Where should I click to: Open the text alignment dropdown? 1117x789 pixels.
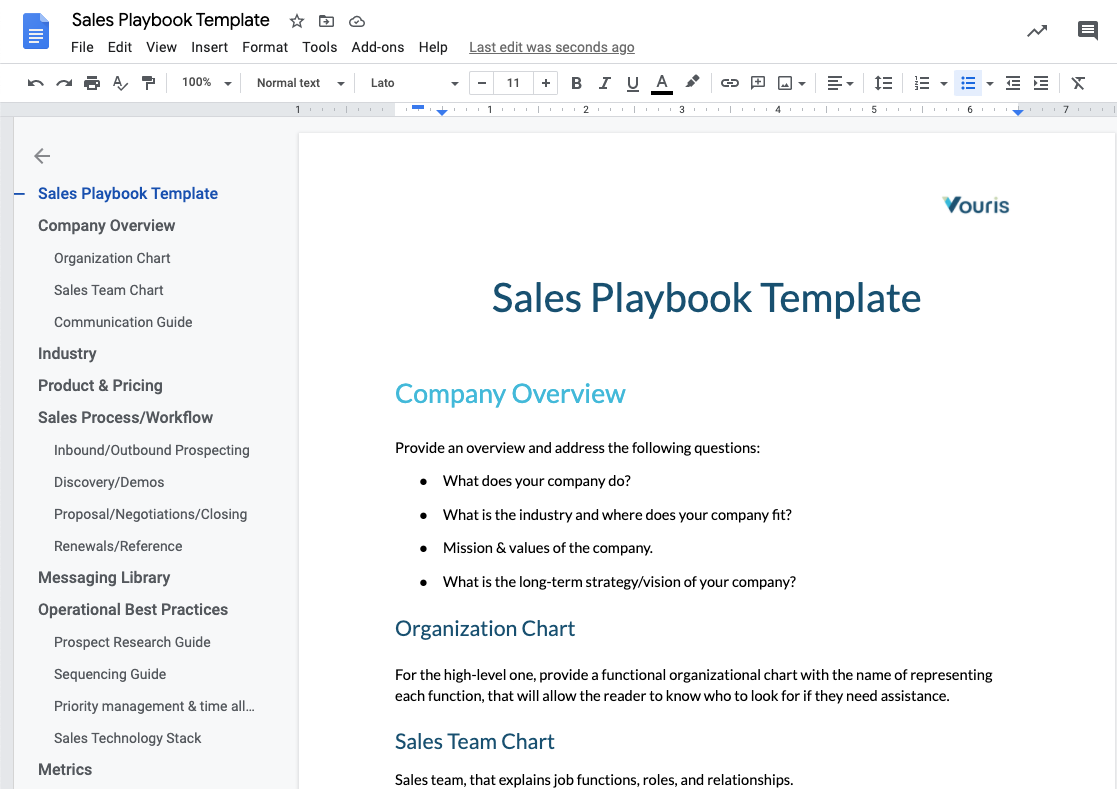840,83
